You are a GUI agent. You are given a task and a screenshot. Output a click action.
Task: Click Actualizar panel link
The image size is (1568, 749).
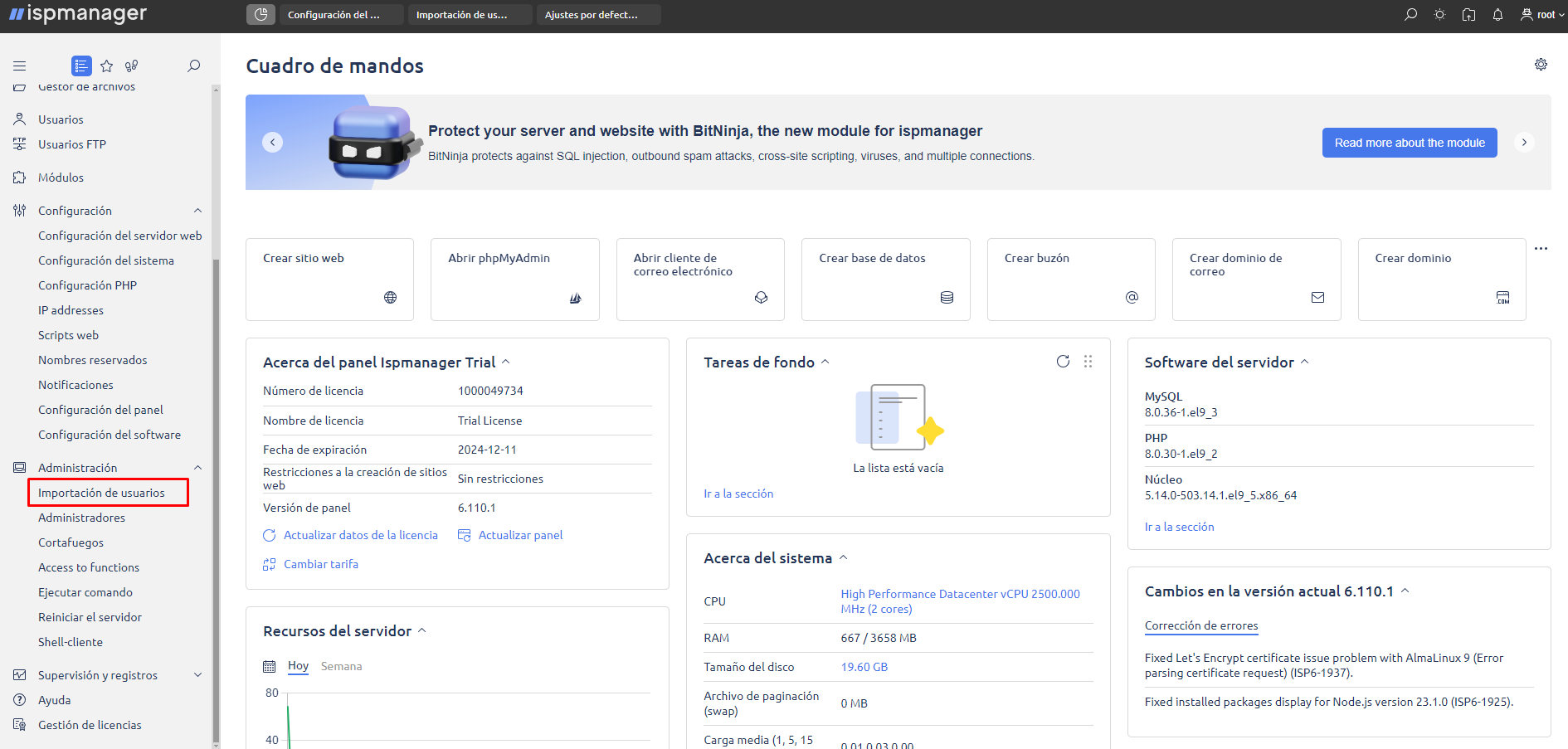tap(510, 535)
